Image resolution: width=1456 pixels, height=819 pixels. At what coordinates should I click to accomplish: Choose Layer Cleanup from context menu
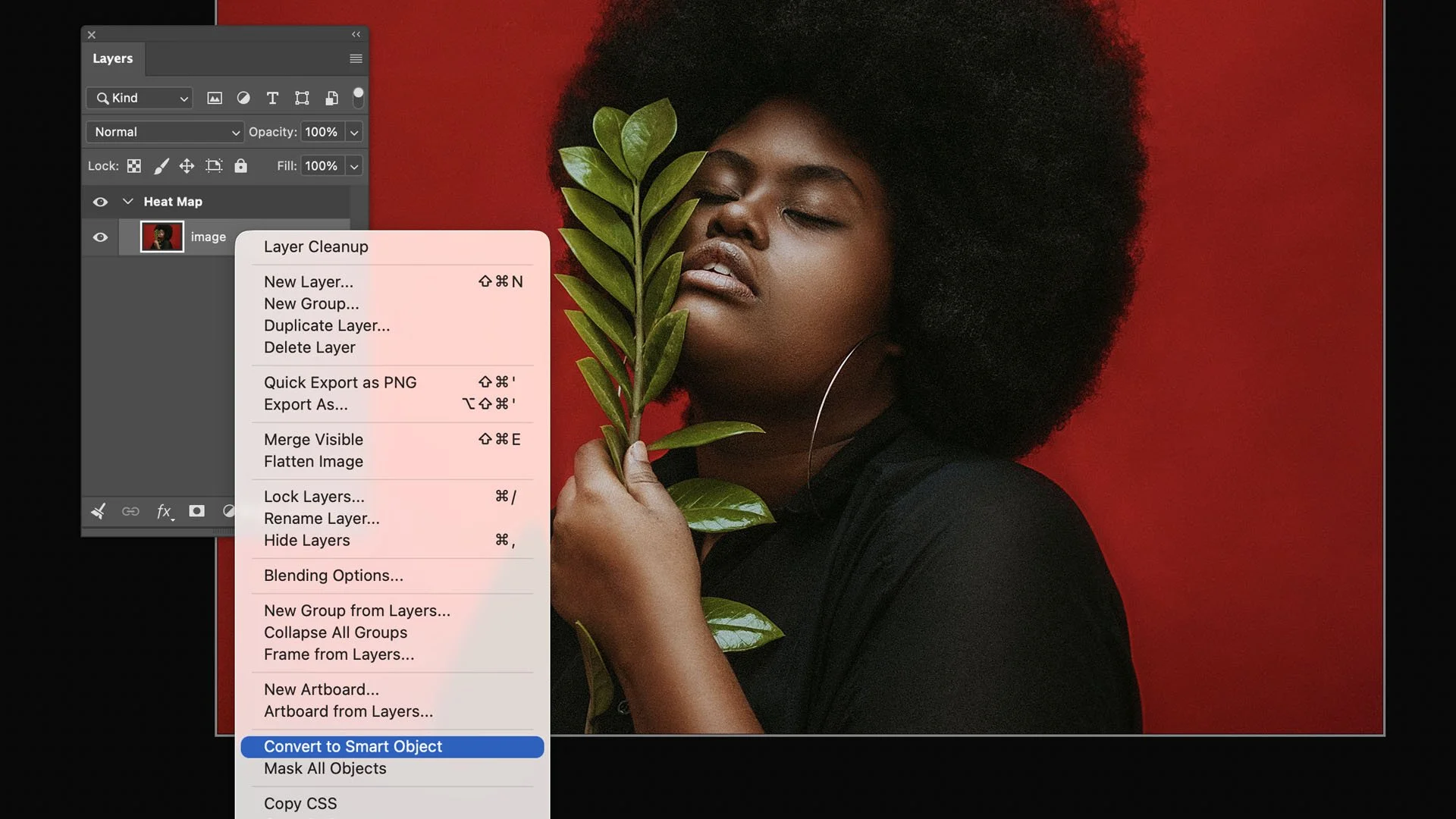click(x=316, y=247)
